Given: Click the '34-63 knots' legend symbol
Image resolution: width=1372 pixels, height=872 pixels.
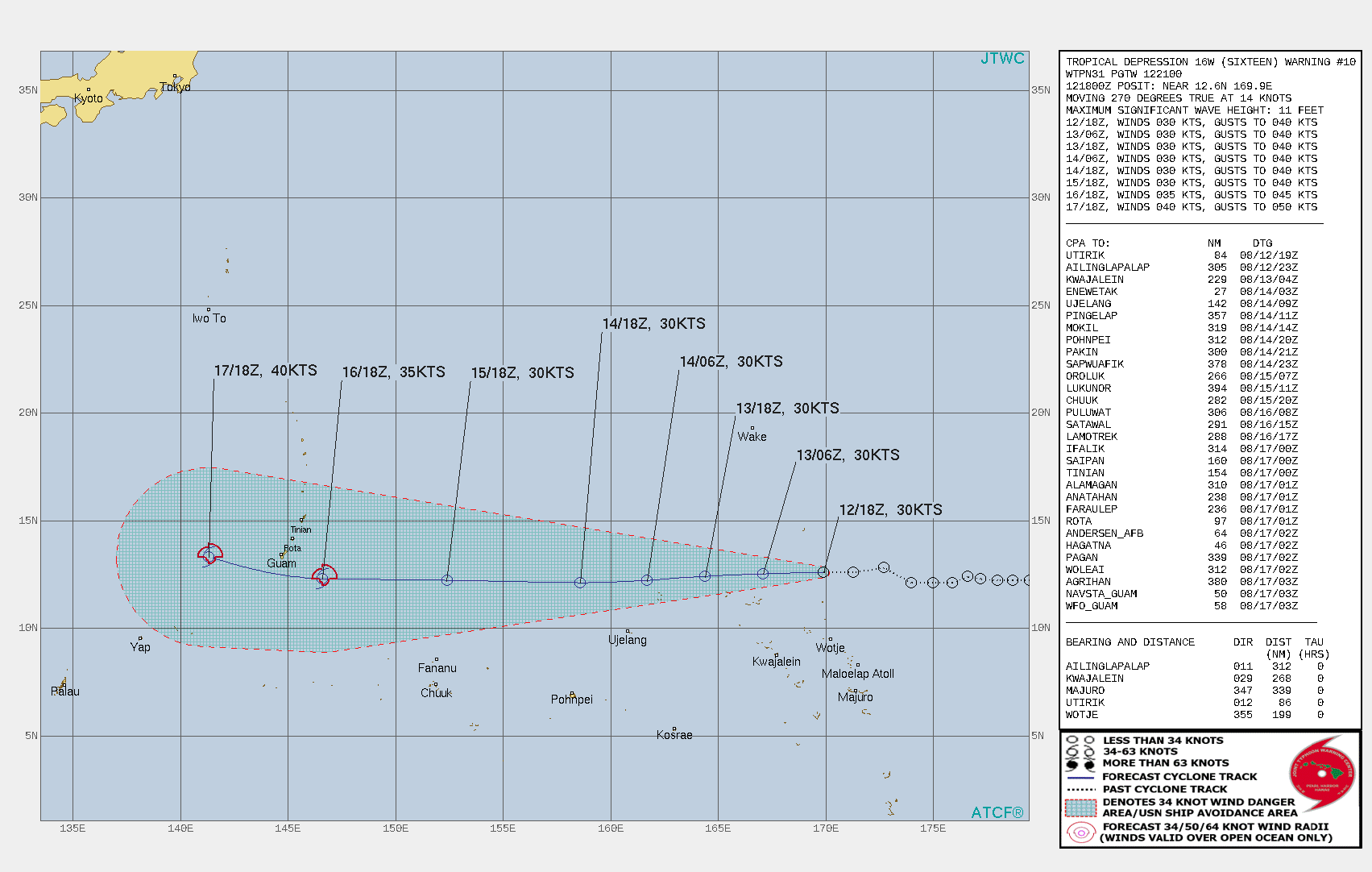Looking at the screenshot, I should tap(1080, 751).
